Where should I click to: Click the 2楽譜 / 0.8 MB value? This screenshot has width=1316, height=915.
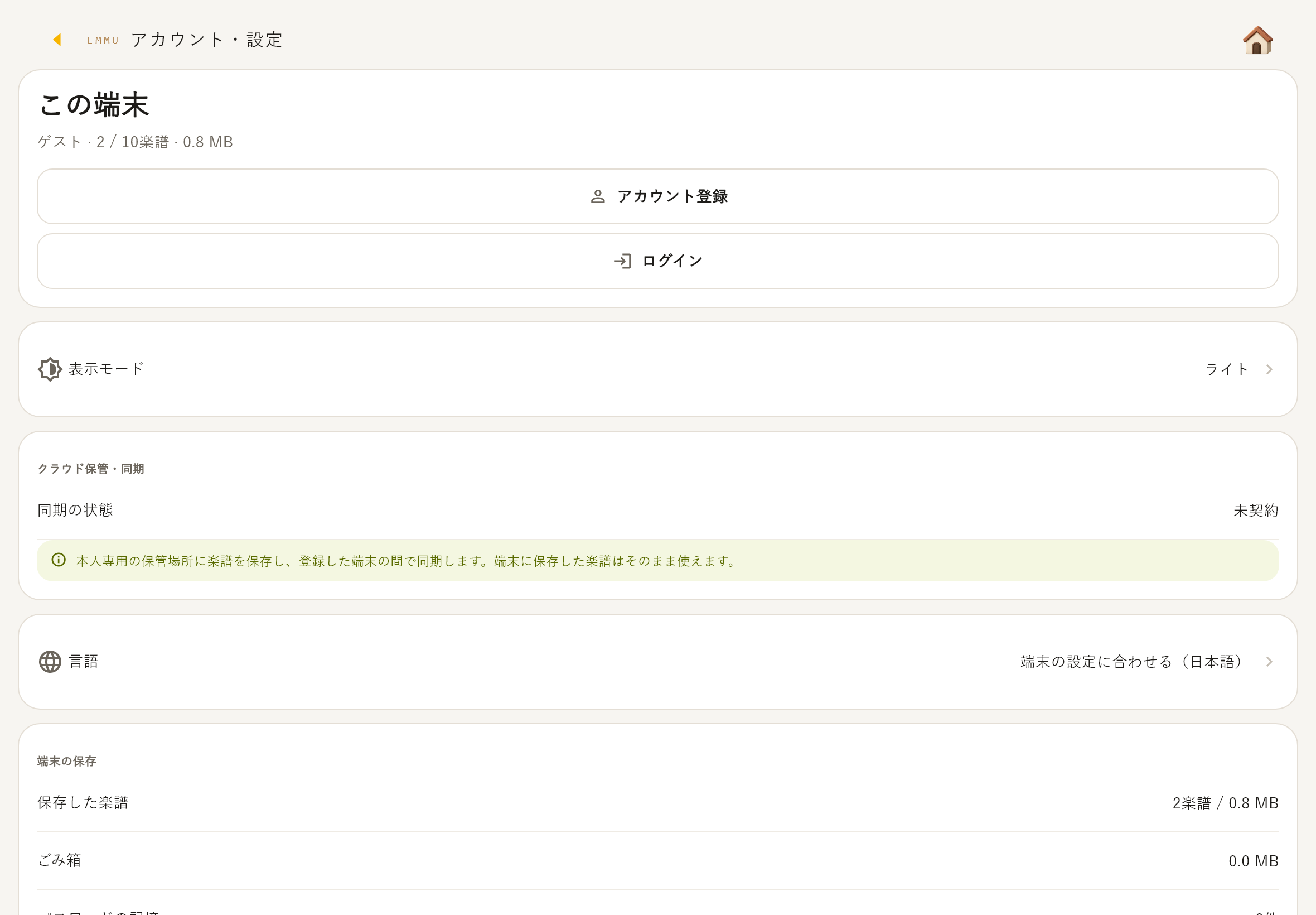pyautogui.click(x=1225, y=803)
